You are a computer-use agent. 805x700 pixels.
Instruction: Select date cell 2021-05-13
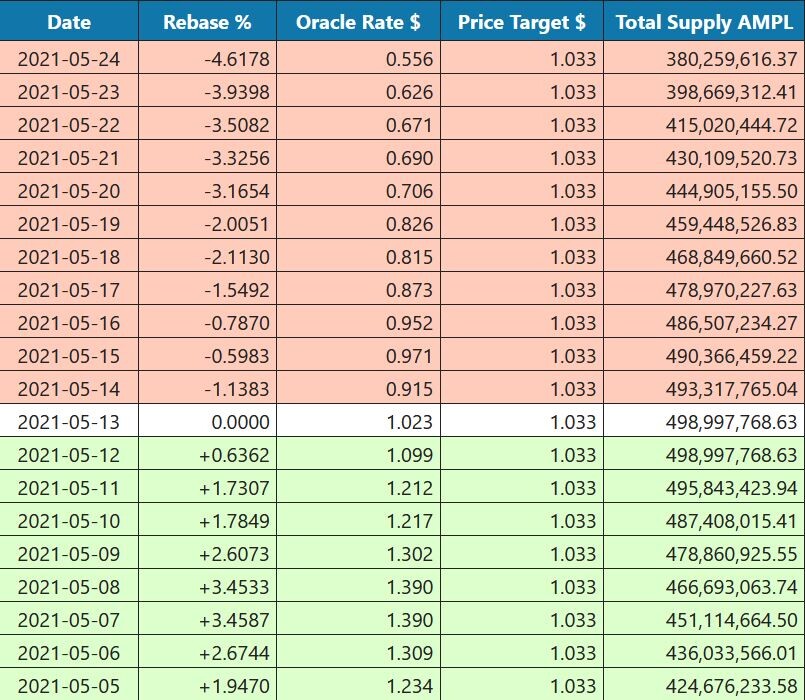pyautogui.click(x=69, y=422)
